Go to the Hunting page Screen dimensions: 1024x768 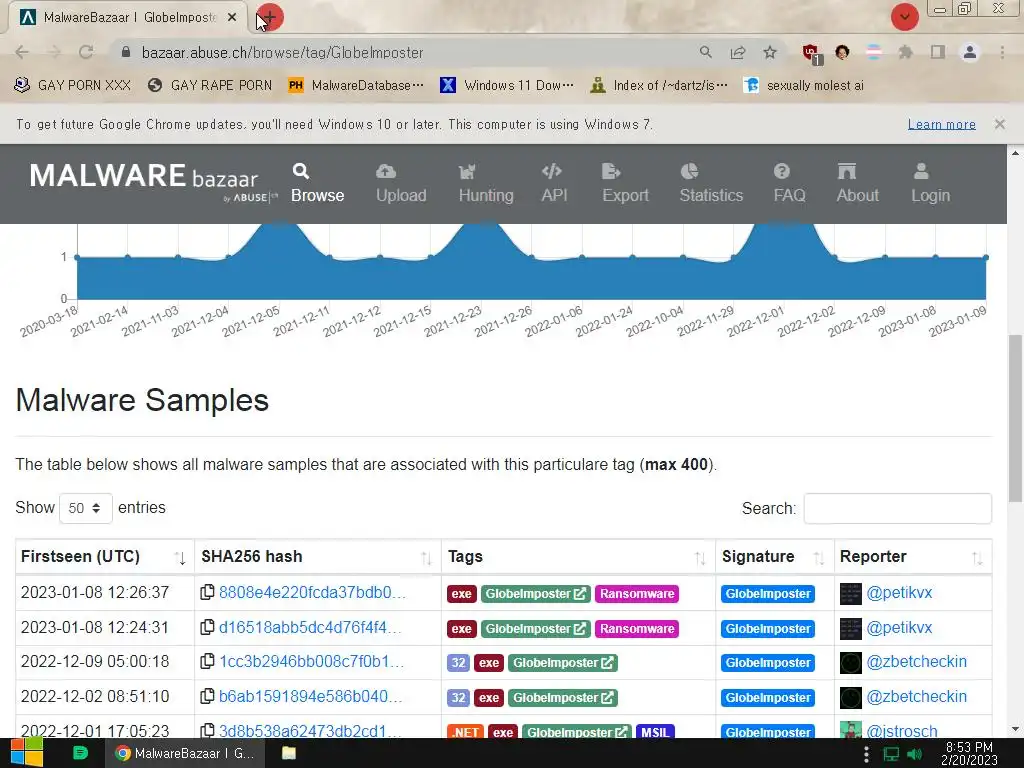486,184
